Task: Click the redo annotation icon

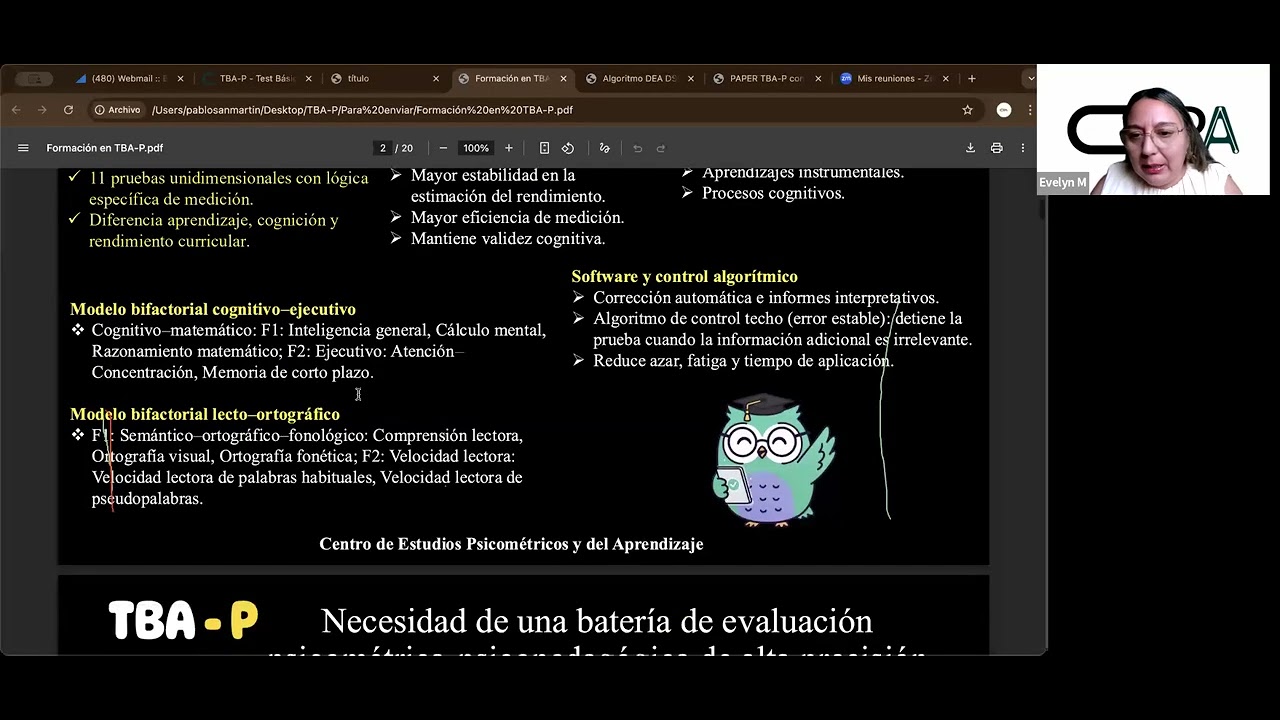Action: pyautogui.click(x=661, y=148)
